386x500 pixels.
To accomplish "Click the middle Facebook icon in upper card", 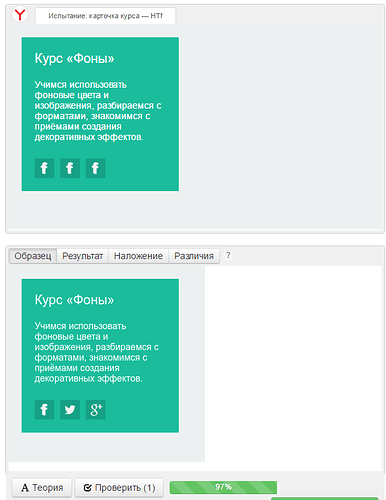I will click(70, 168).
